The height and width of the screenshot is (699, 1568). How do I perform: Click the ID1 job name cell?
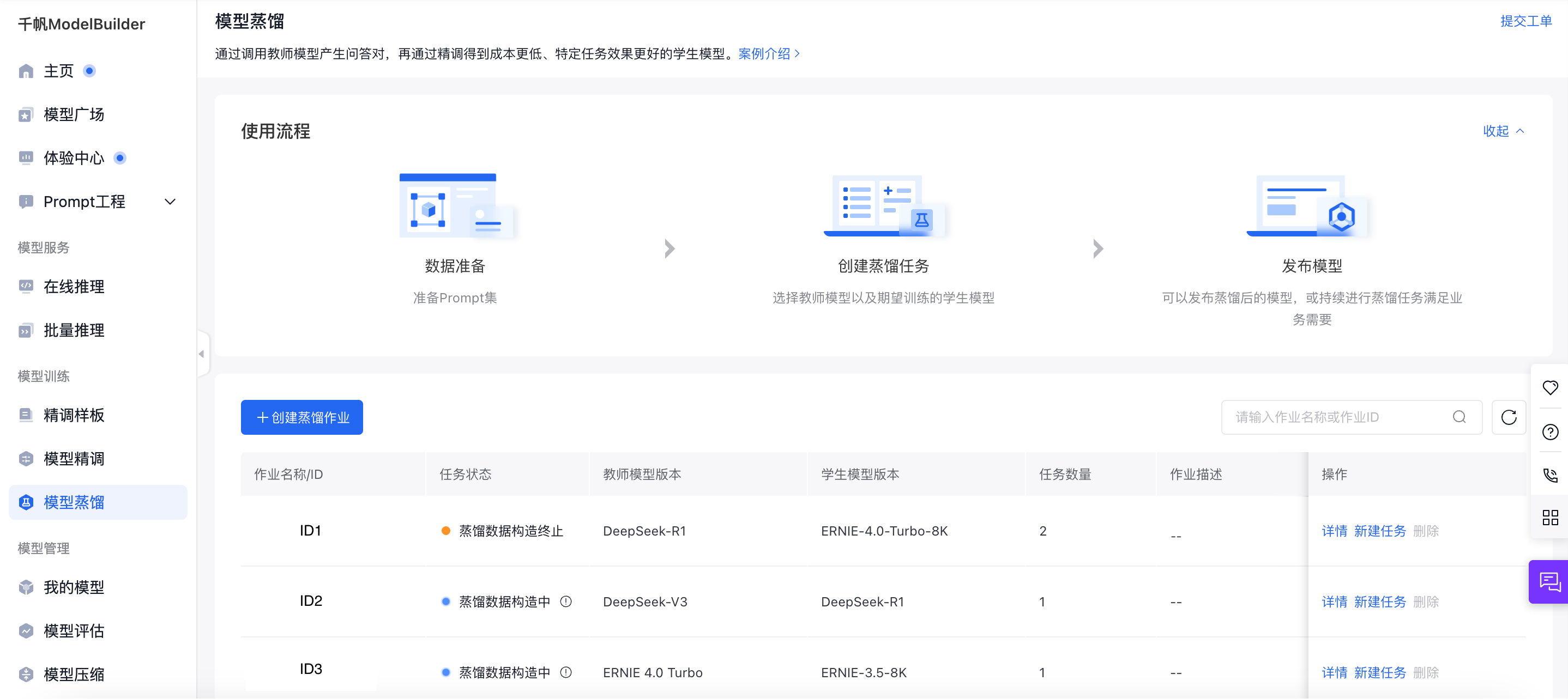tap(310, 531)
